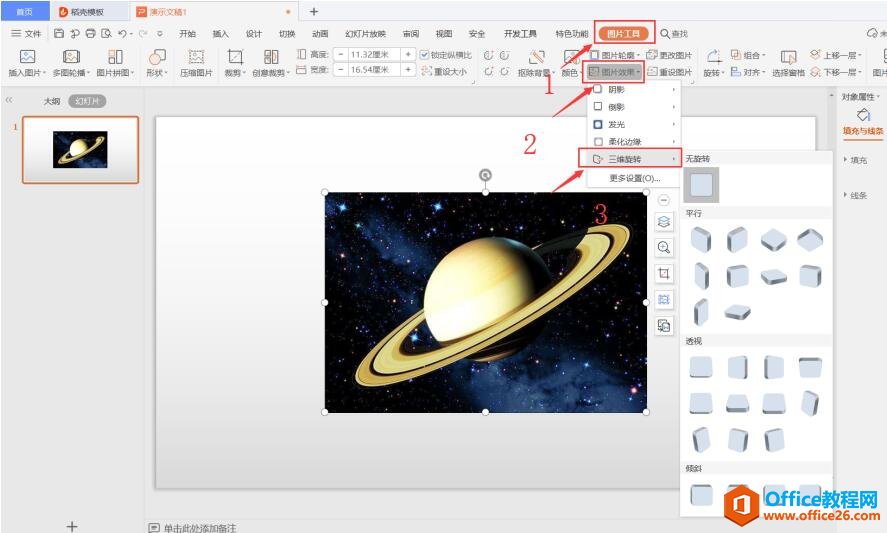Click the 重设图片 (reset picture) button

coord(670,72)
